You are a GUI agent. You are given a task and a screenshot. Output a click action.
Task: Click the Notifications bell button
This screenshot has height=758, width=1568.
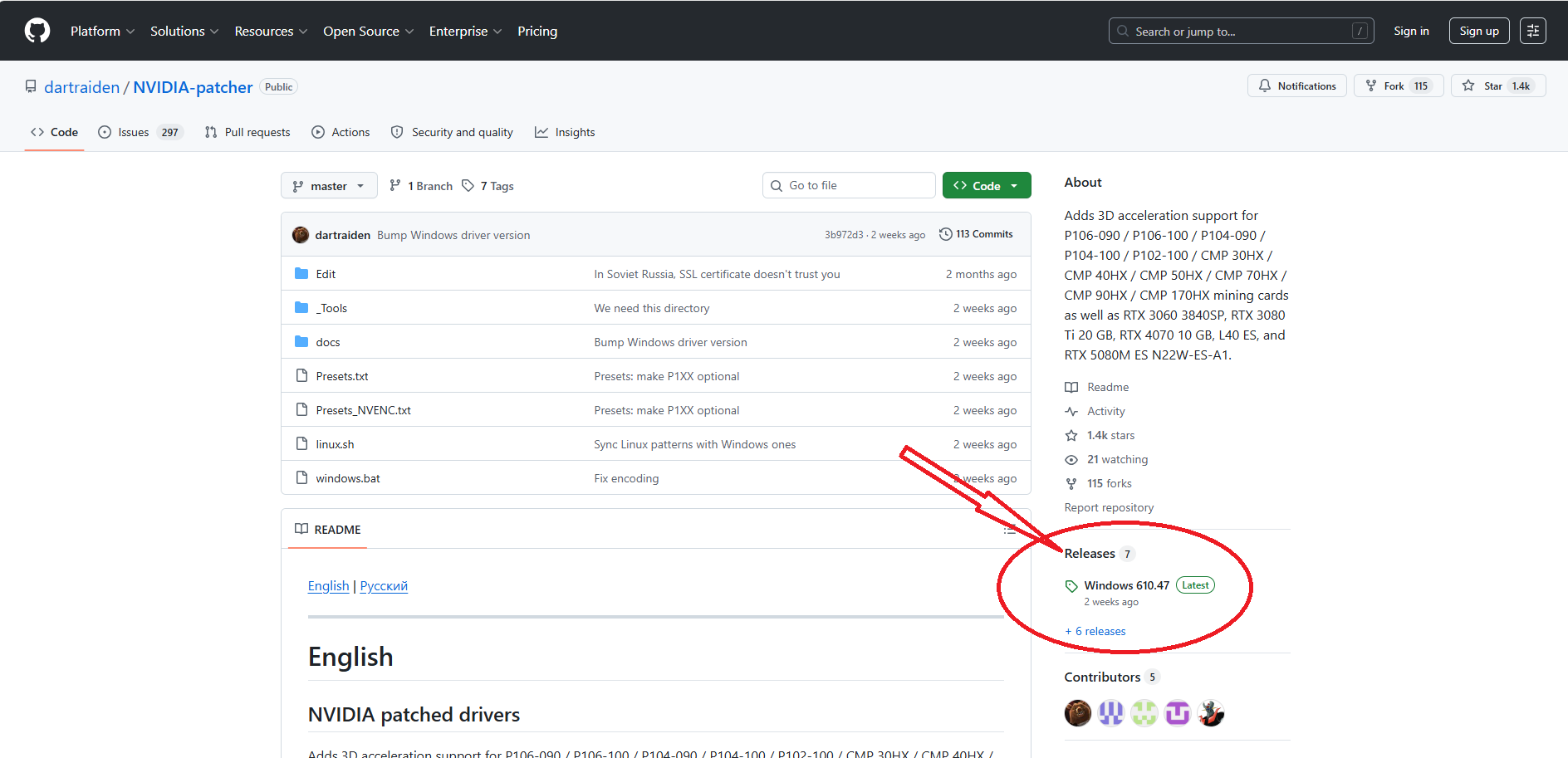click(x=1296, y=86)
